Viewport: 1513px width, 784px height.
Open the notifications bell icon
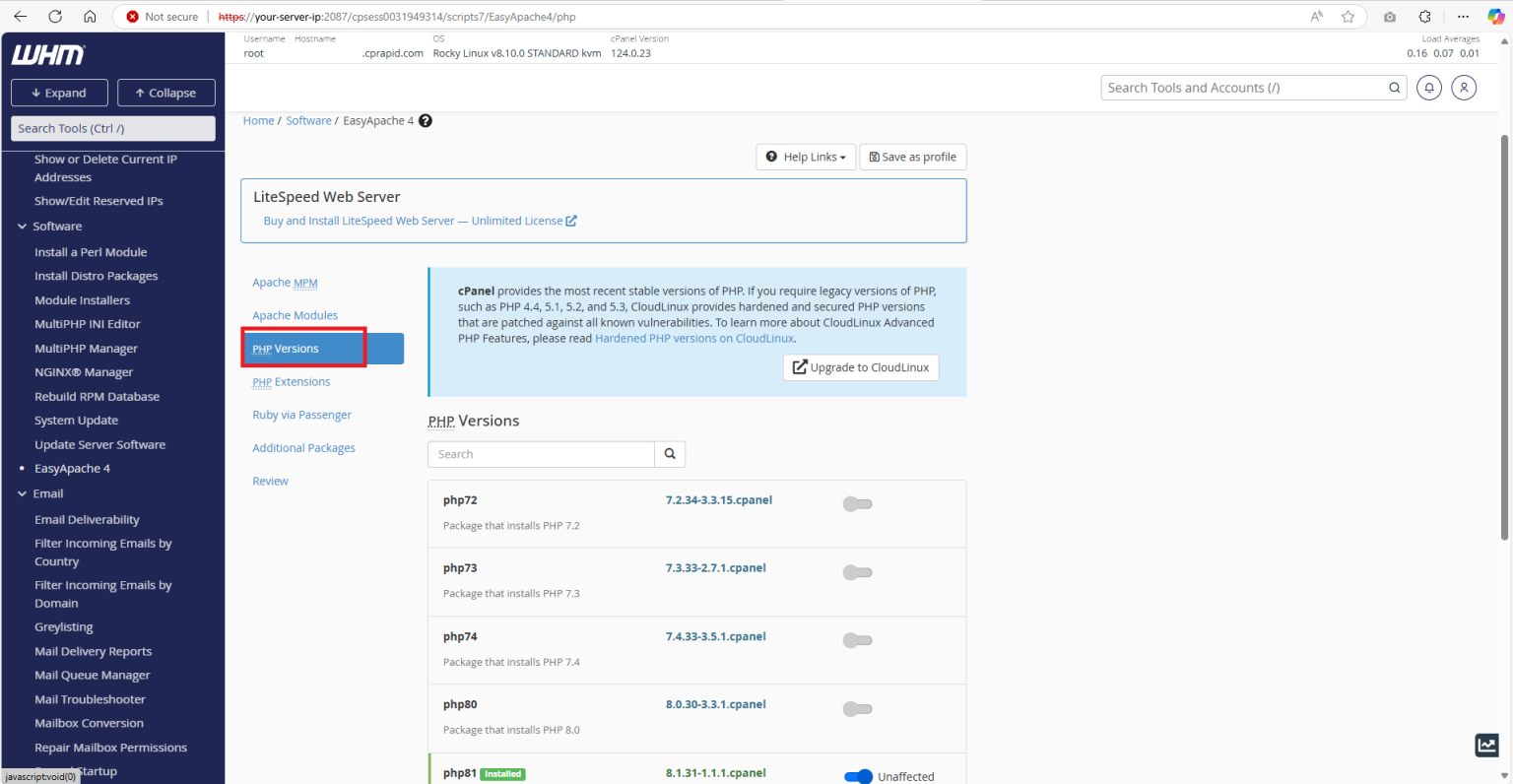click(x=1429, y=88)
